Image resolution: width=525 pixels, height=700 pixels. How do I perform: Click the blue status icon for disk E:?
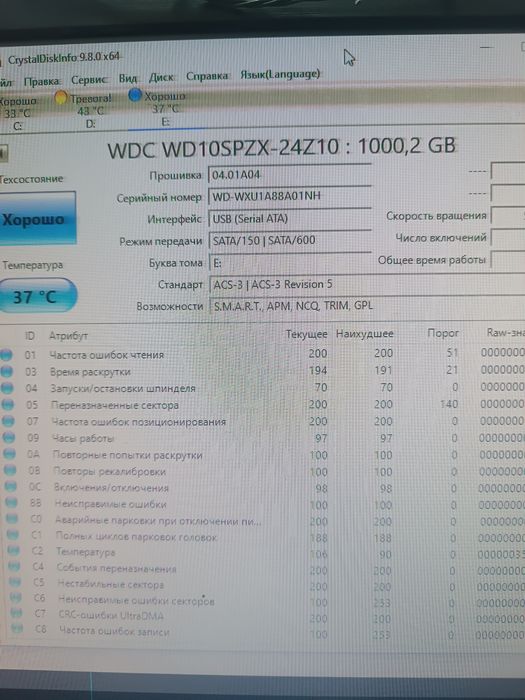(135, 95)
